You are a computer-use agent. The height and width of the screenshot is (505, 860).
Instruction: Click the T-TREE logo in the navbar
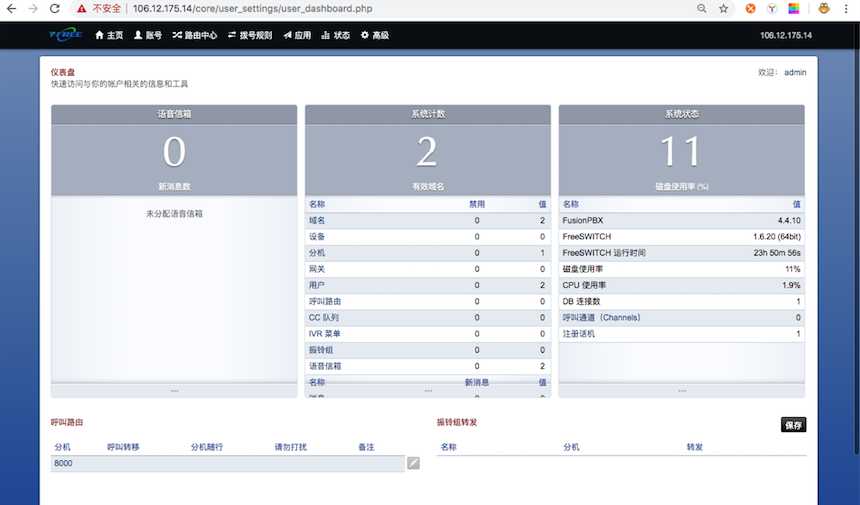[66, 35]
